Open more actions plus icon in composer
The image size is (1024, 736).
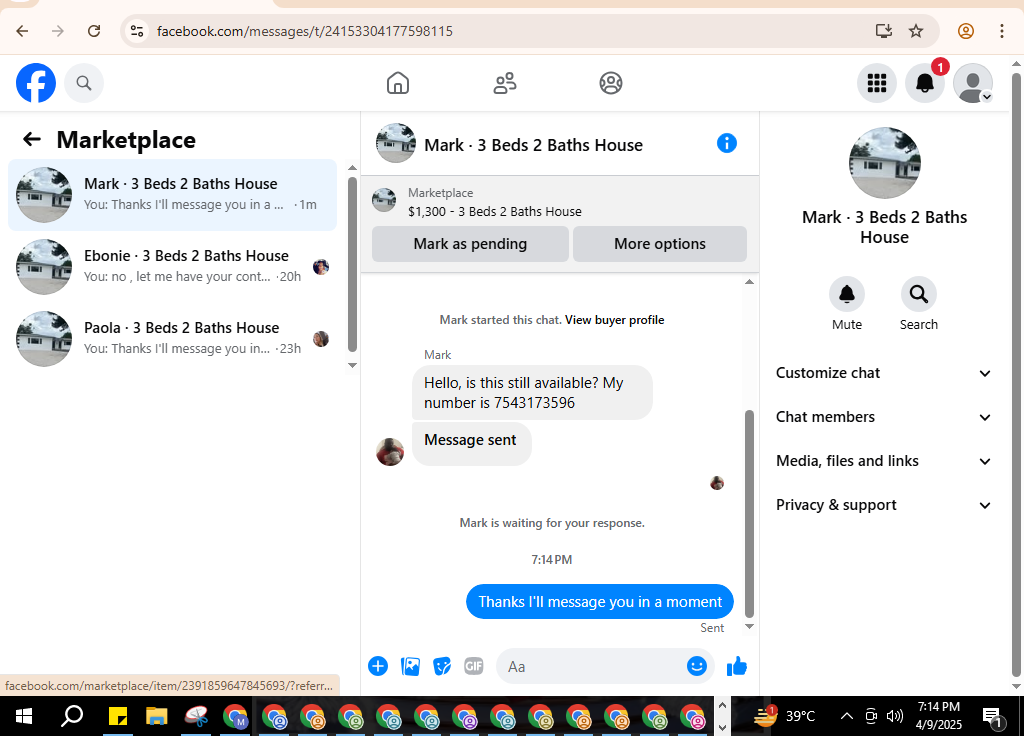(378, 666)
